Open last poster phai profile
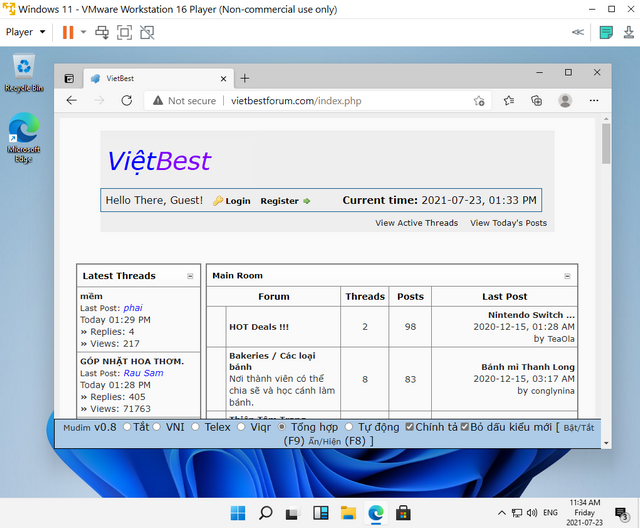The width and height of the screenshot is (640, 528). pos(133,308)
